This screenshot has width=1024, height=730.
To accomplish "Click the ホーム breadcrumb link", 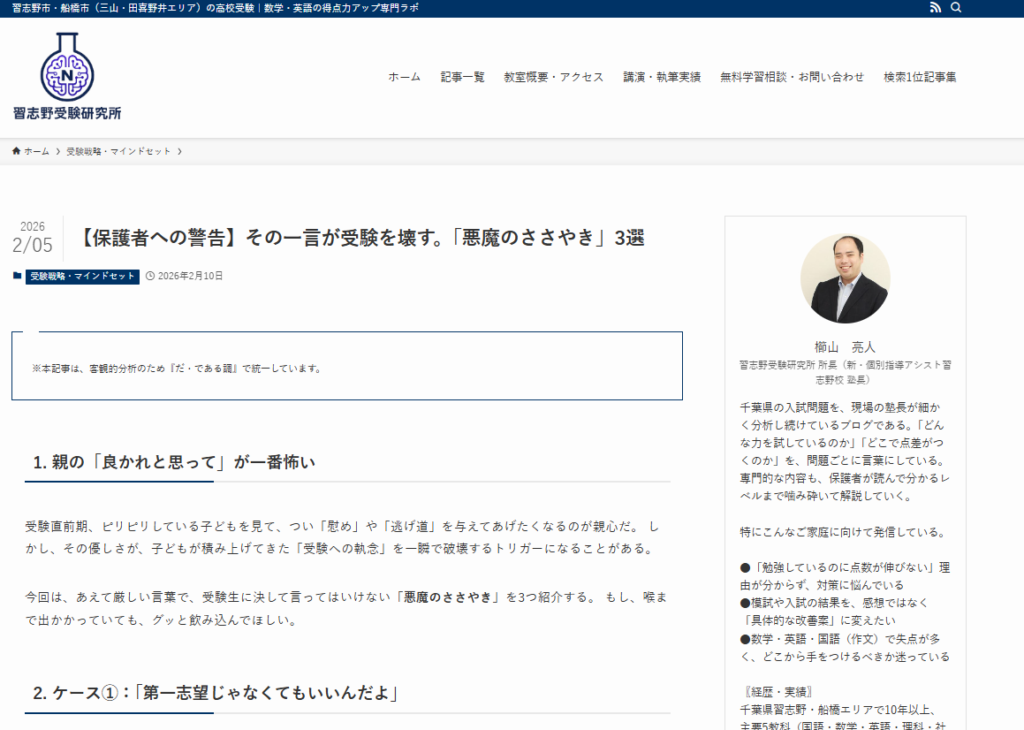I will click(x=36, y=151).
